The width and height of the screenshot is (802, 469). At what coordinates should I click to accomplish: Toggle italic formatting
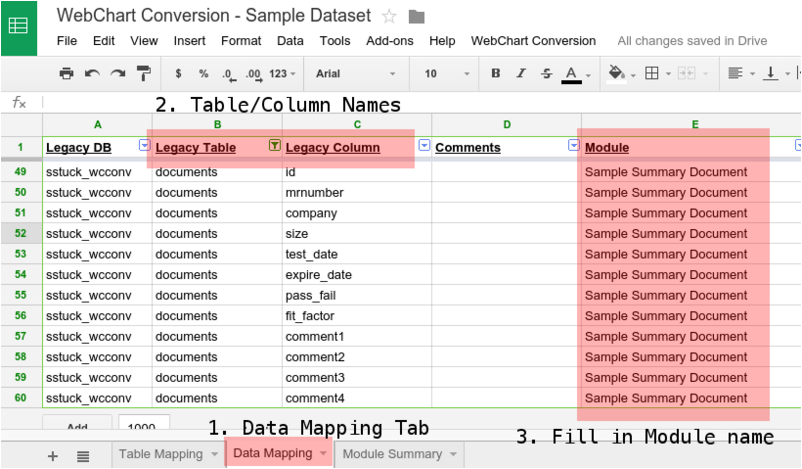521,74
